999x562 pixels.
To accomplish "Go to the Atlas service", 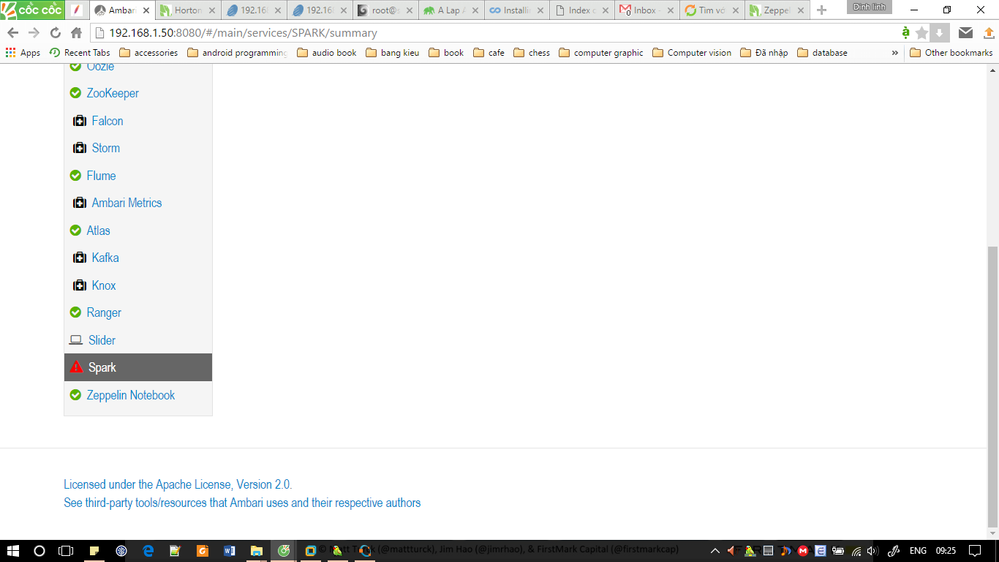I will [x=98, y=230].
